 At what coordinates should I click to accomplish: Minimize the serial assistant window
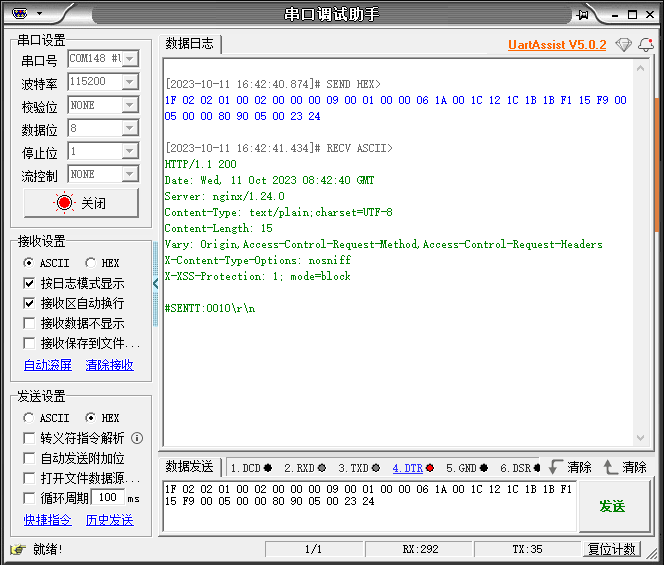point(615,15)
